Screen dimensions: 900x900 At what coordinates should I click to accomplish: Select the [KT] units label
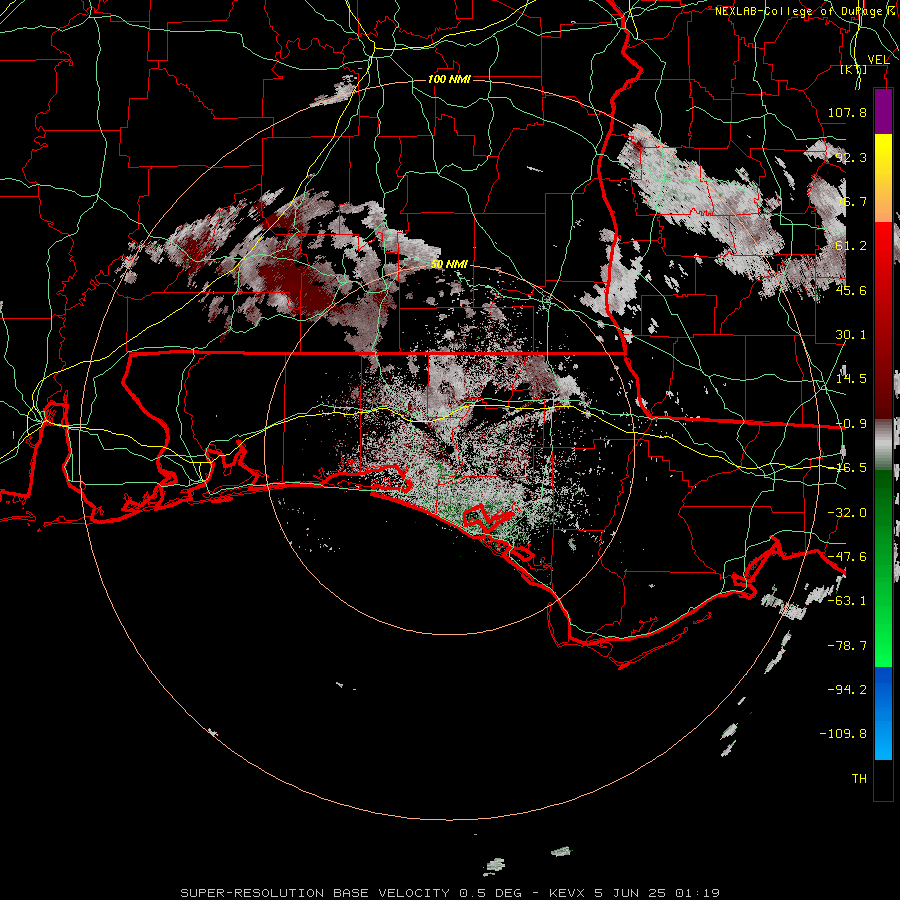point(854,69)
